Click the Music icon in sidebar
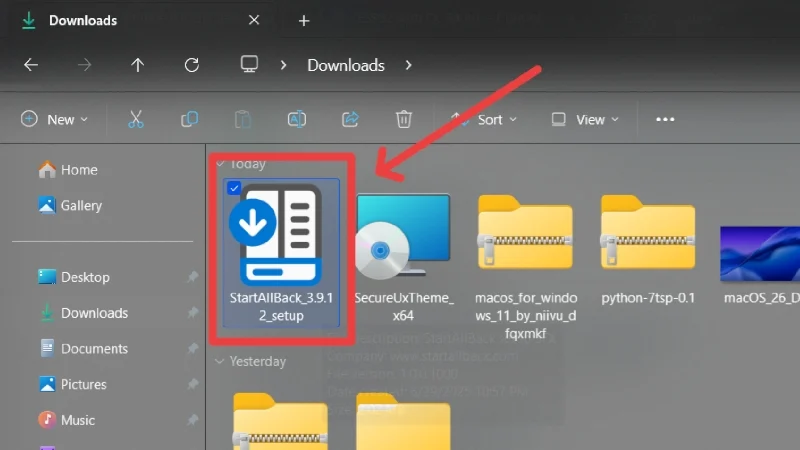 pos(47,420)
